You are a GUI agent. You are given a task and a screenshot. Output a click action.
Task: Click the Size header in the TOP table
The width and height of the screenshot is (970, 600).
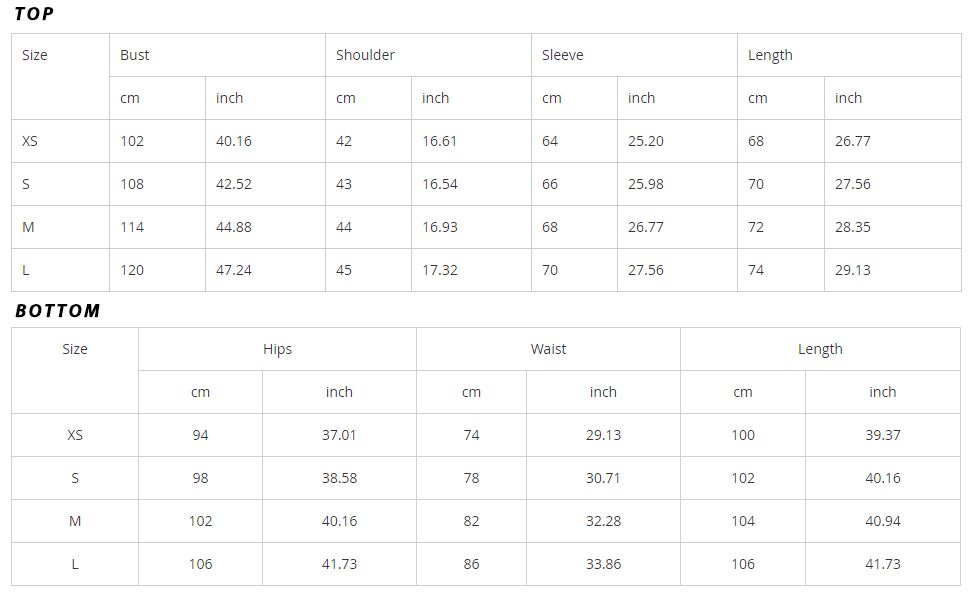(35, 55)
